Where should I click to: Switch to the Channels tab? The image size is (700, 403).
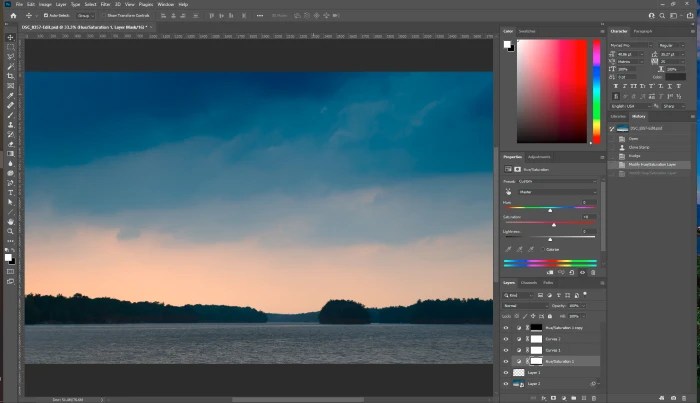point(528,283)
